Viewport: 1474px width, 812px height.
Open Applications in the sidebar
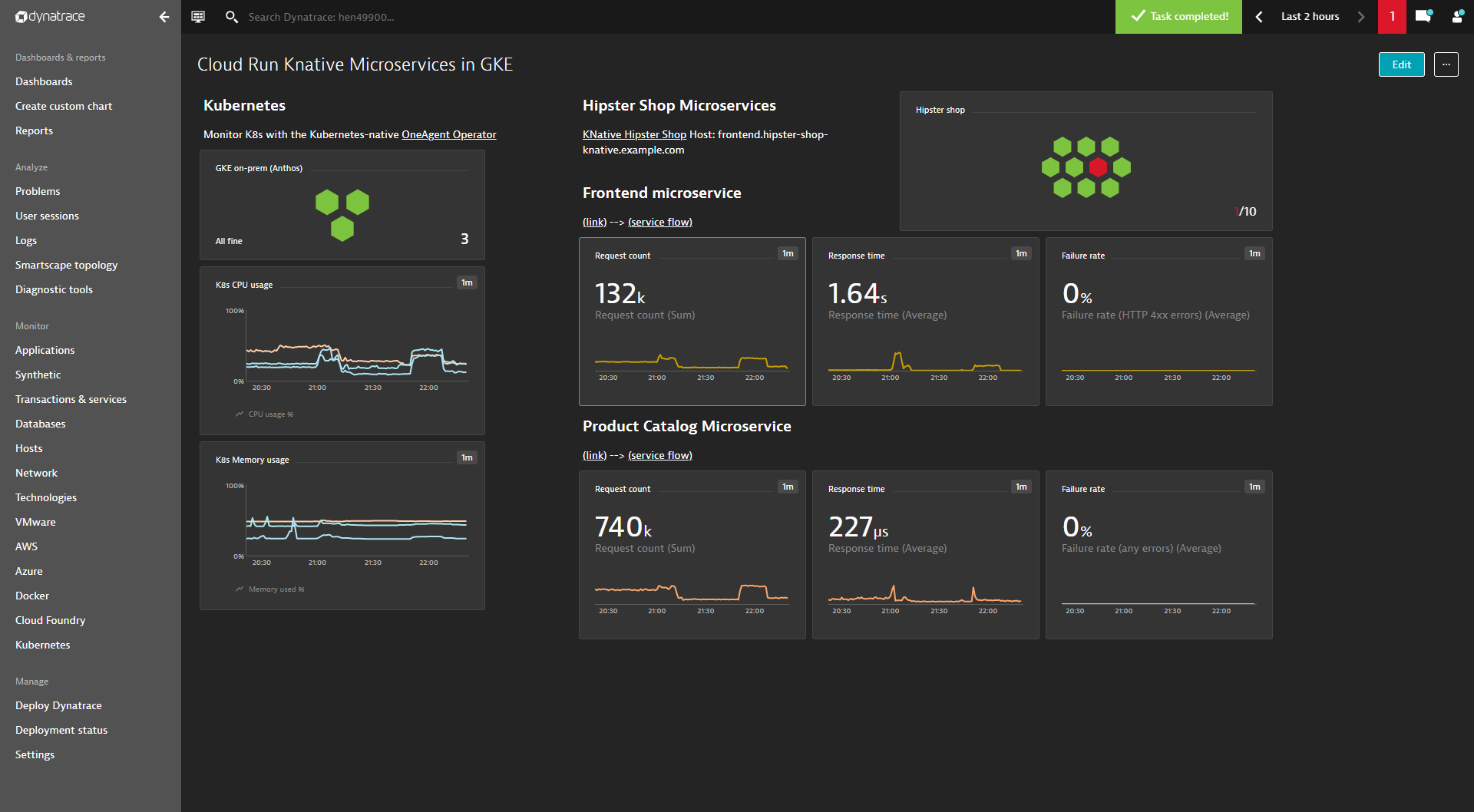point(45,350)
